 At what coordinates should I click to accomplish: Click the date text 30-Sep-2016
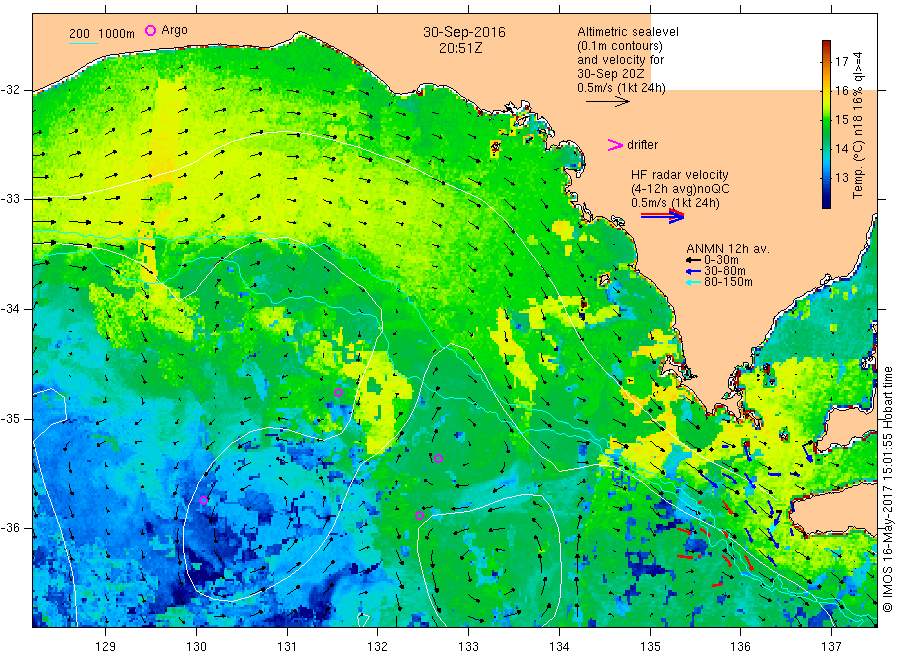click(x=464, y=32)
